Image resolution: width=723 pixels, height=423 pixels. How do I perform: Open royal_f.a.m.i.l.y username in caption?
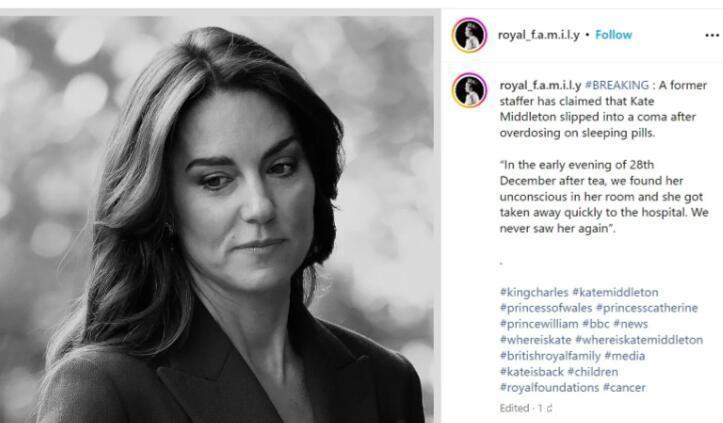(x=540, y=85)
